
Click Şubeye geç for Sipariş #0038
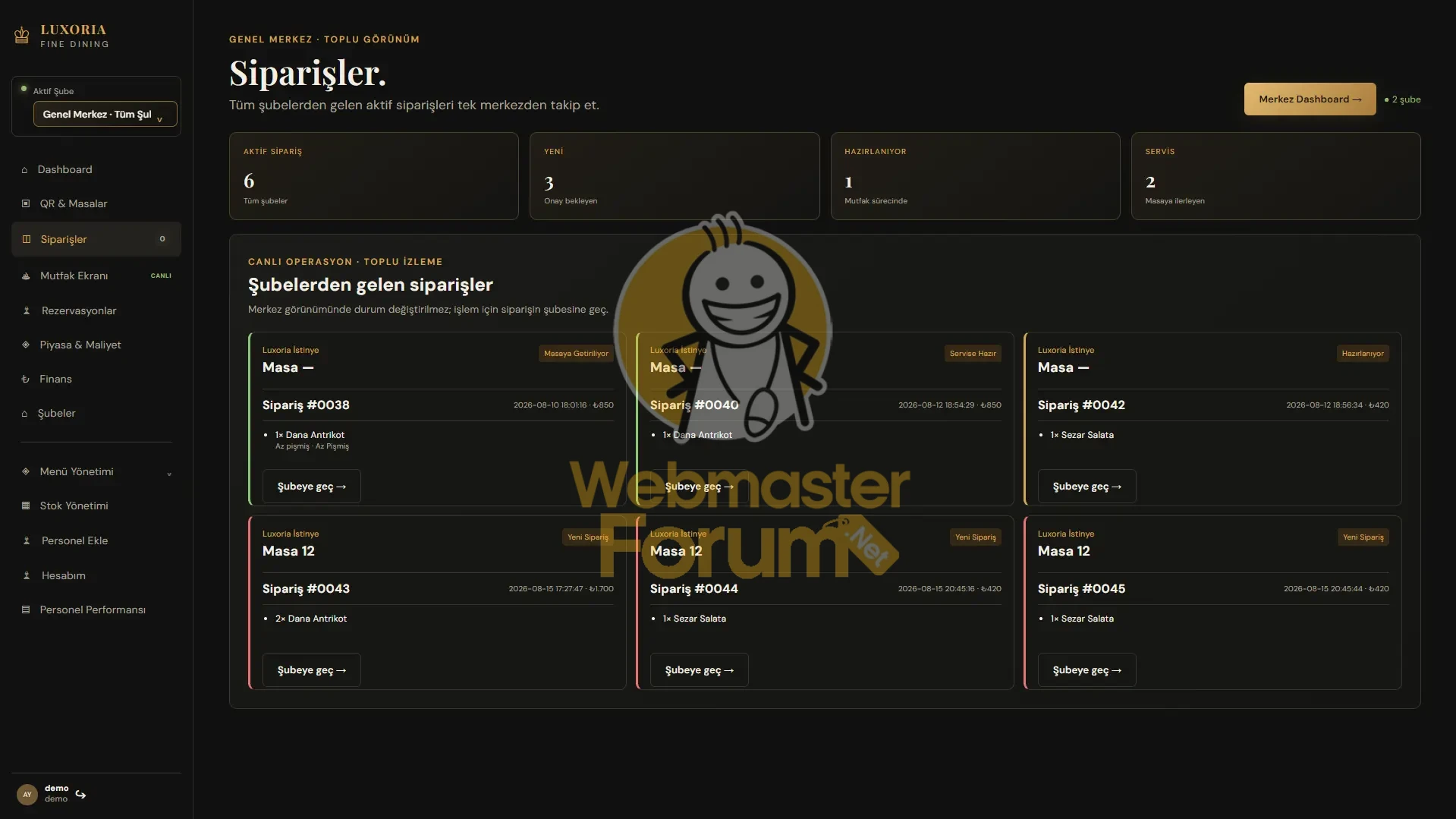(x=312, y=486)
